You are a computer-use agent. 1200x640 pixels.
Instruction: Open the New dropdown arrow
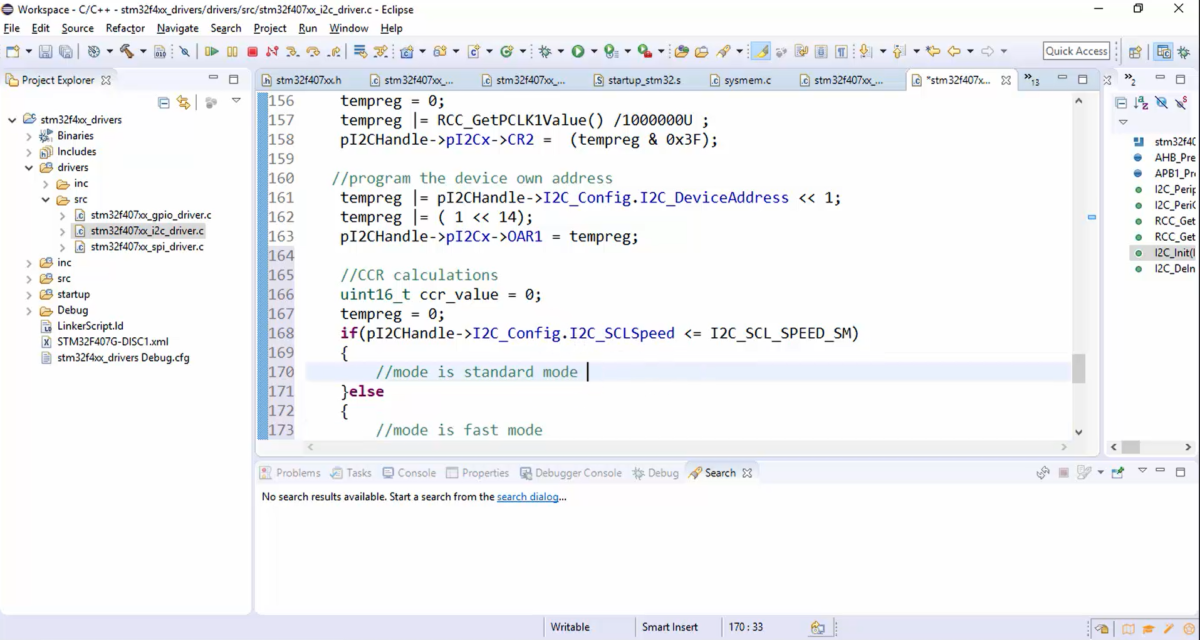[x=28, y=51]
